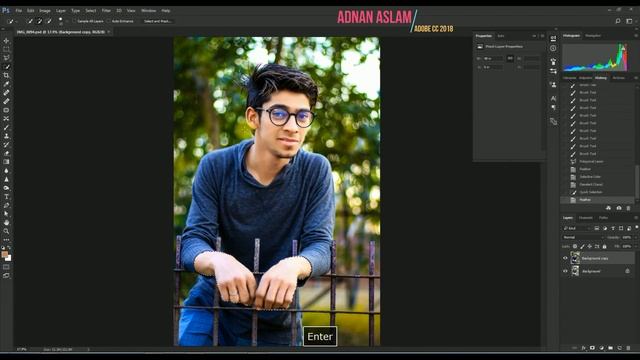Viewport: 640px width, 360px height.
Task: Close the open document tab
Action: [109, 32]
